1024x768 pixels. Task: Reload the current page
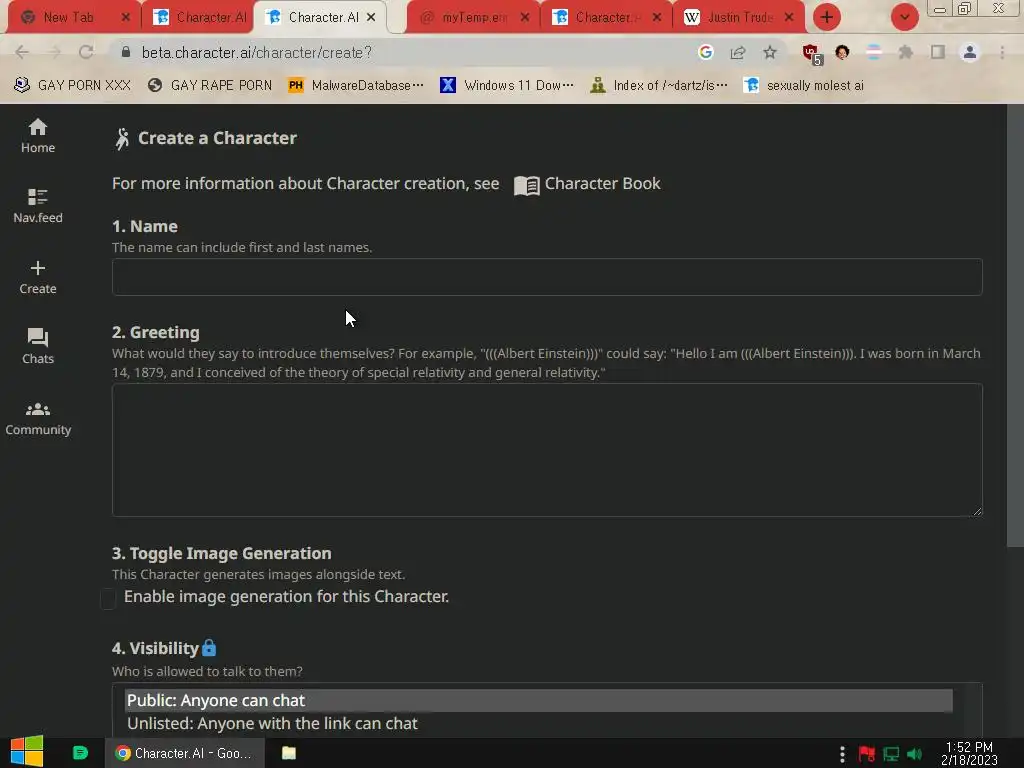(x=86, y=52)
